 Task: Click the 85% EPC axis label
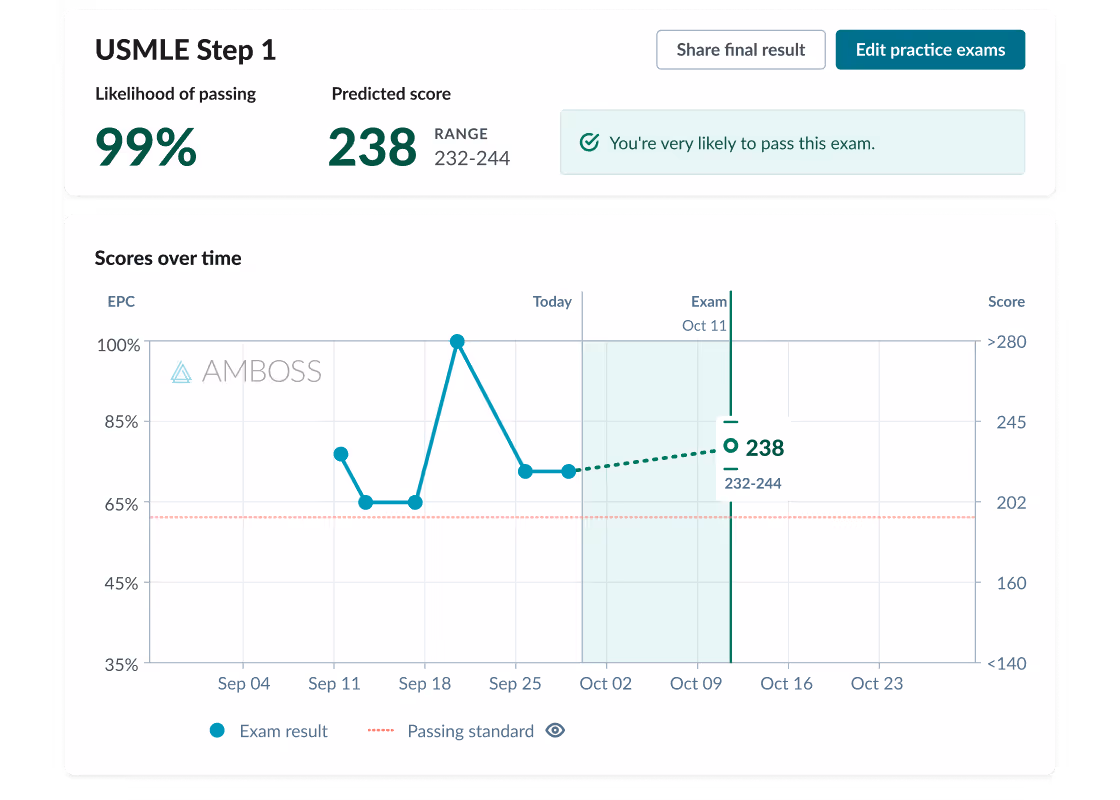121,421
